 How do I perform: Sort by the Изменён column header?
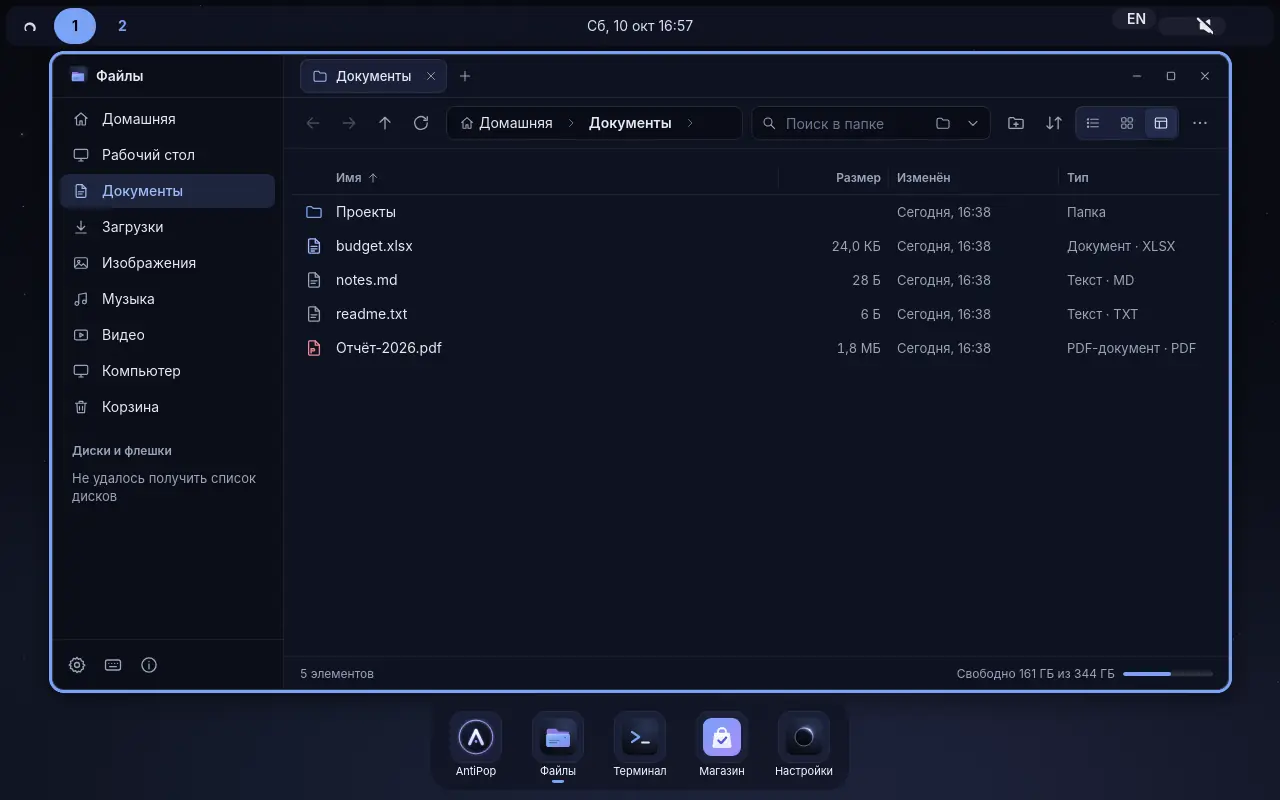(x=923, y=177)
